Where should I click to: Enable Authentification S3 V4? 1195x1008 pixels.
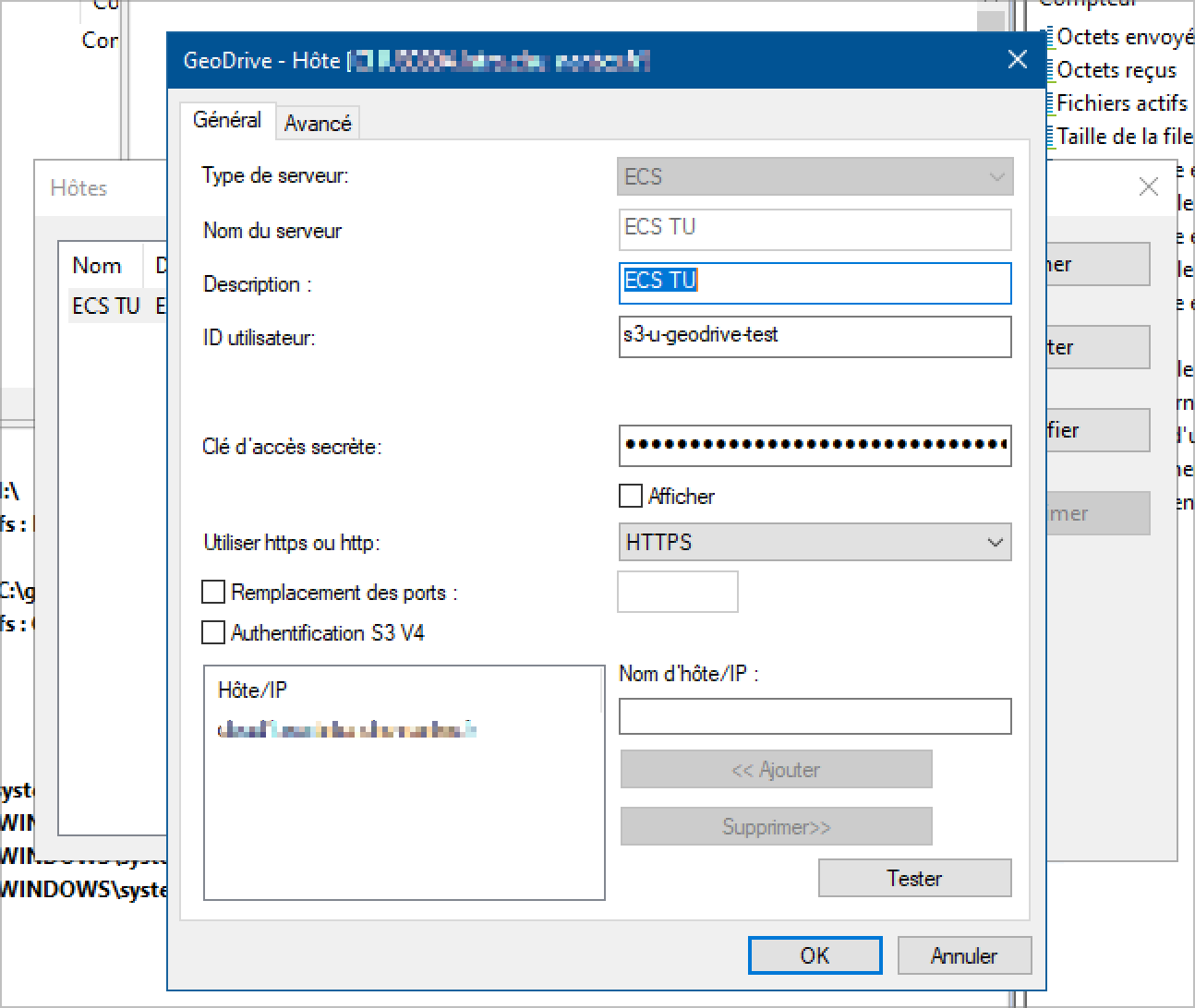(213, 632)
